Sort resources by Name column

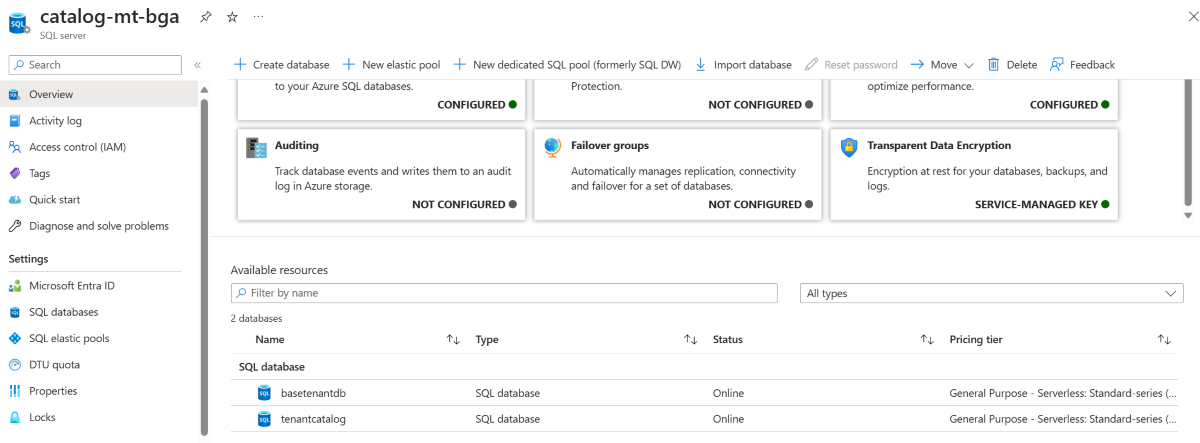pos(453,340)
